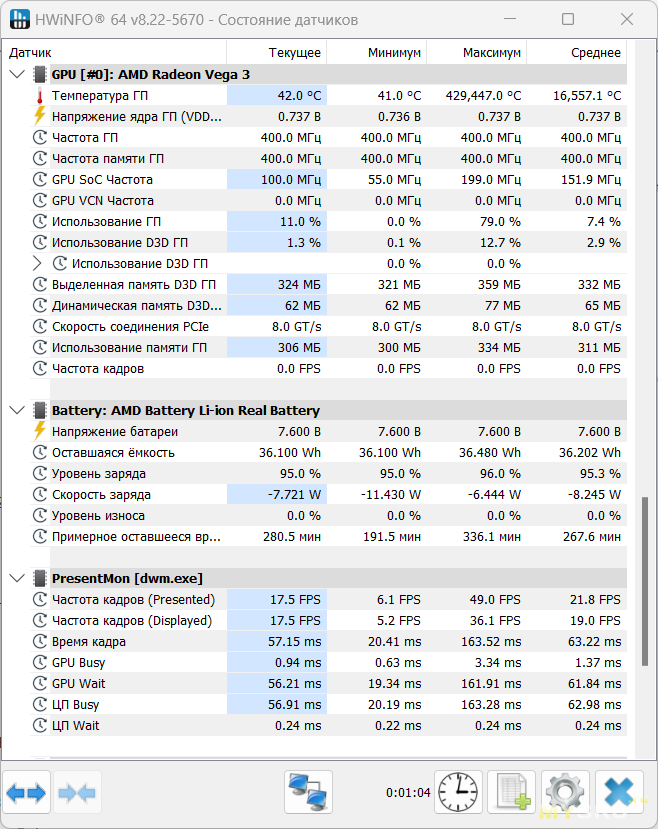Click lightning icon of Напряжение ядра ГП
658x829 pixels.
point(40,116)
